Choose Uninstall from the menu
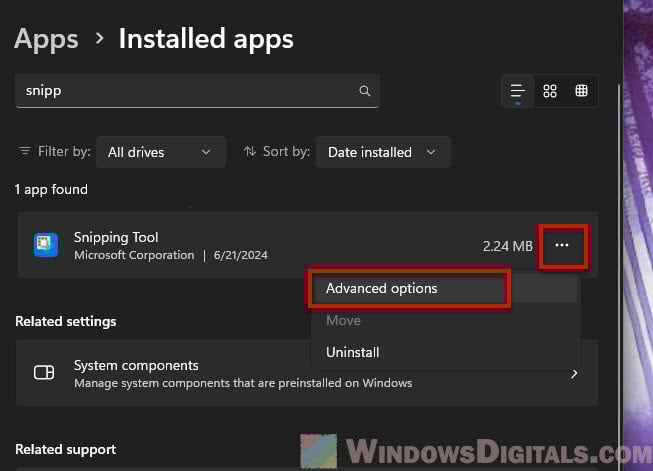 click(444, 352)
